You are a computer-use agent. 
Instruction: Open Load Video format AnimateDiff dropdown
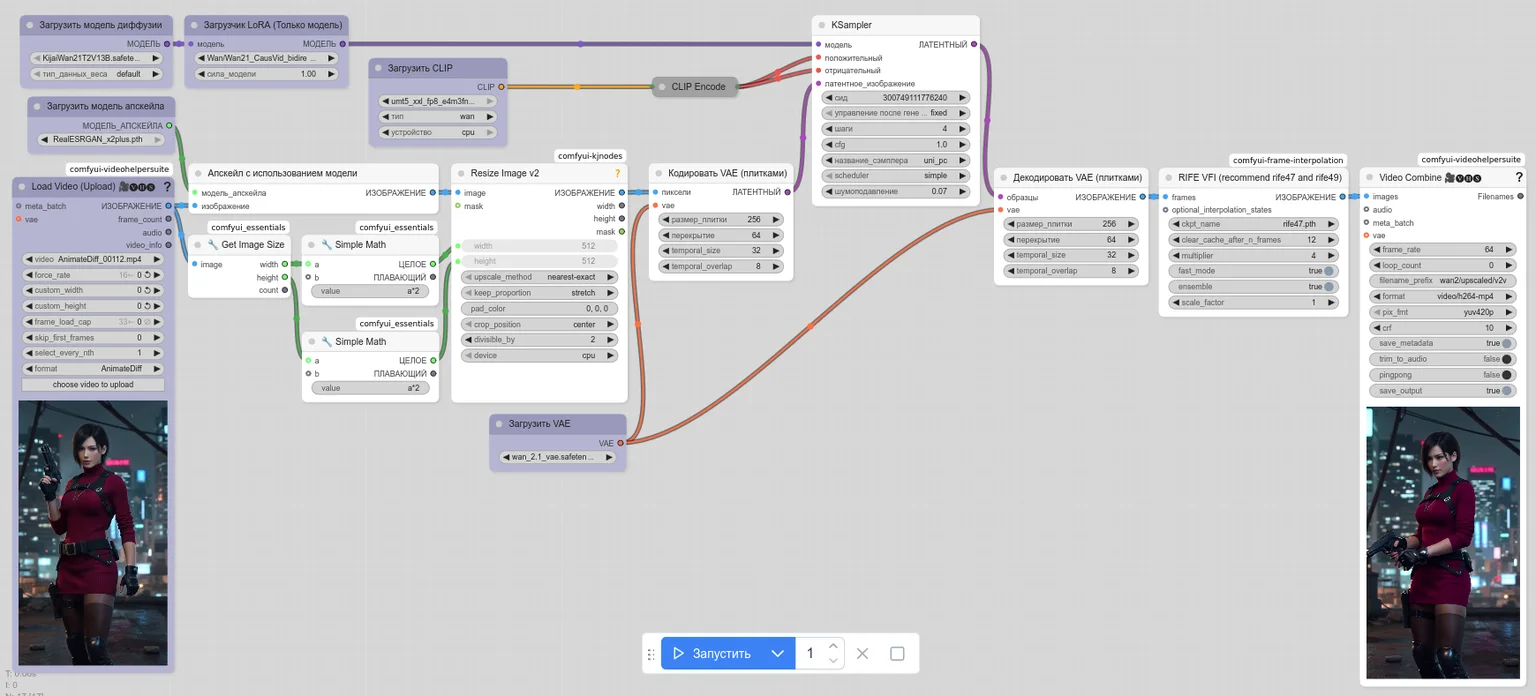pyautogui.click(x=93, y=369)
